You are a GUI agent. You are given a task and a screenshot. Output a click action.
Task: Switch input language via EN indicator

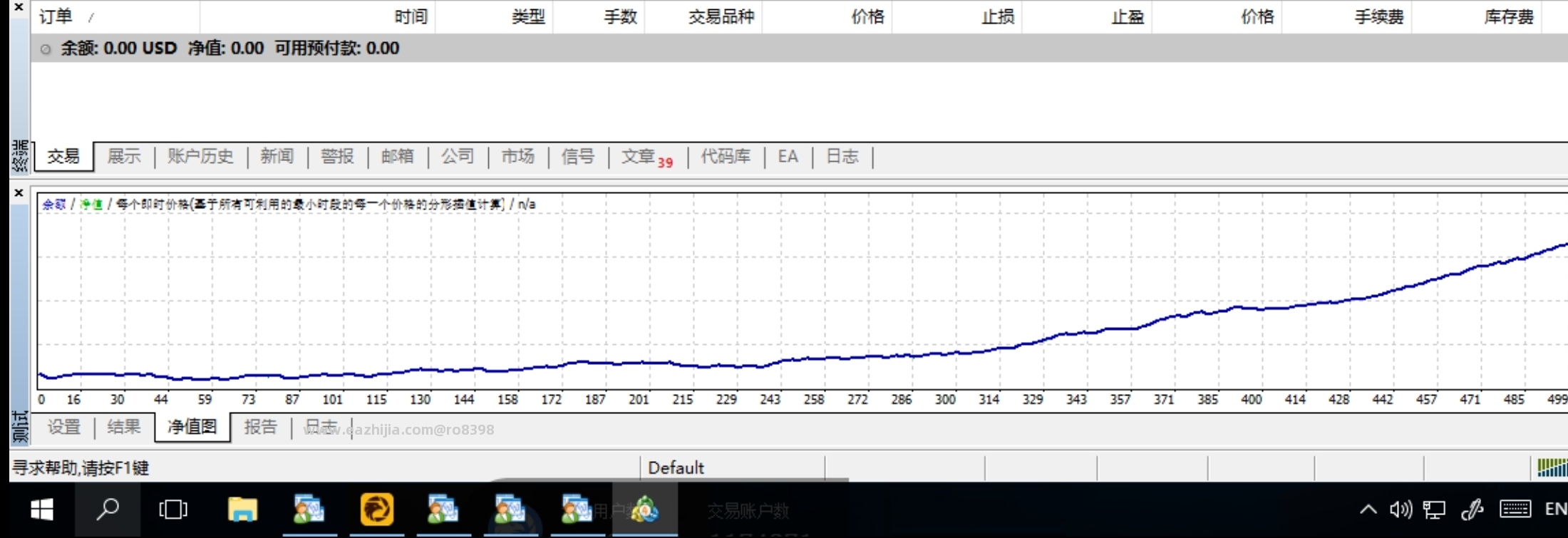point(1556,509)
